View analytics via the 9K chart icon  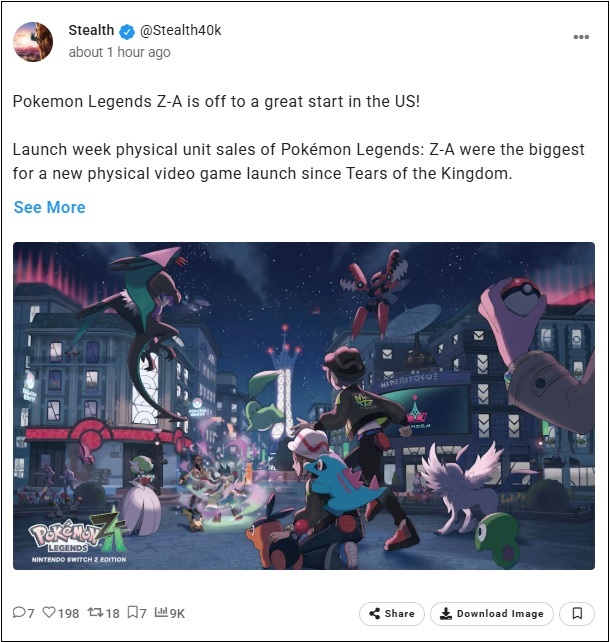[161, 612]
